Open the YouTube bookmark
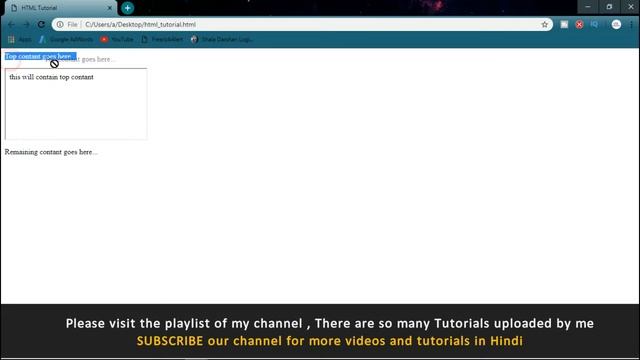 [x=117, y=39]
